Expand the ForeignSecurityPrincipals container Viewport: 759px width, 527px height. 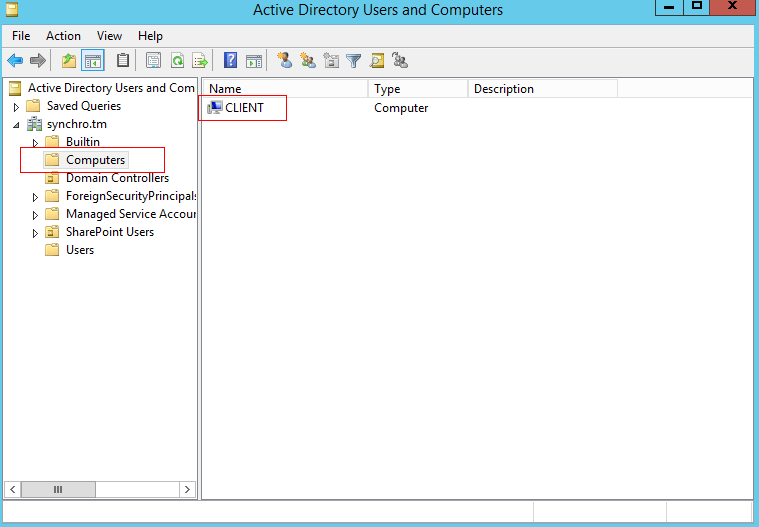[x=35, y=197]
